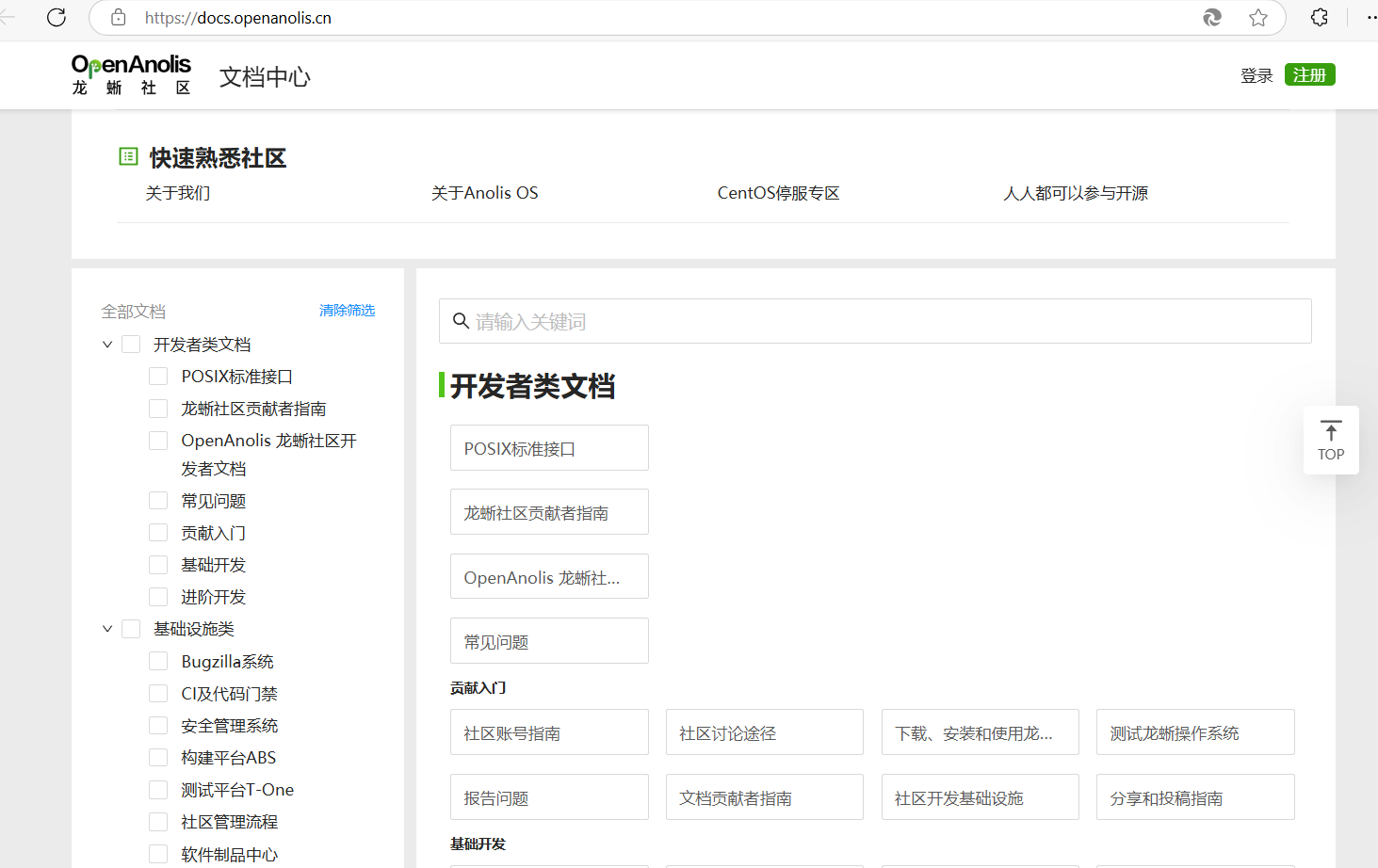Image resolution: width=1378 pixels, height=868 pixels.
Task: Check the 安全管理系统 checkbox
Action: 158,726
